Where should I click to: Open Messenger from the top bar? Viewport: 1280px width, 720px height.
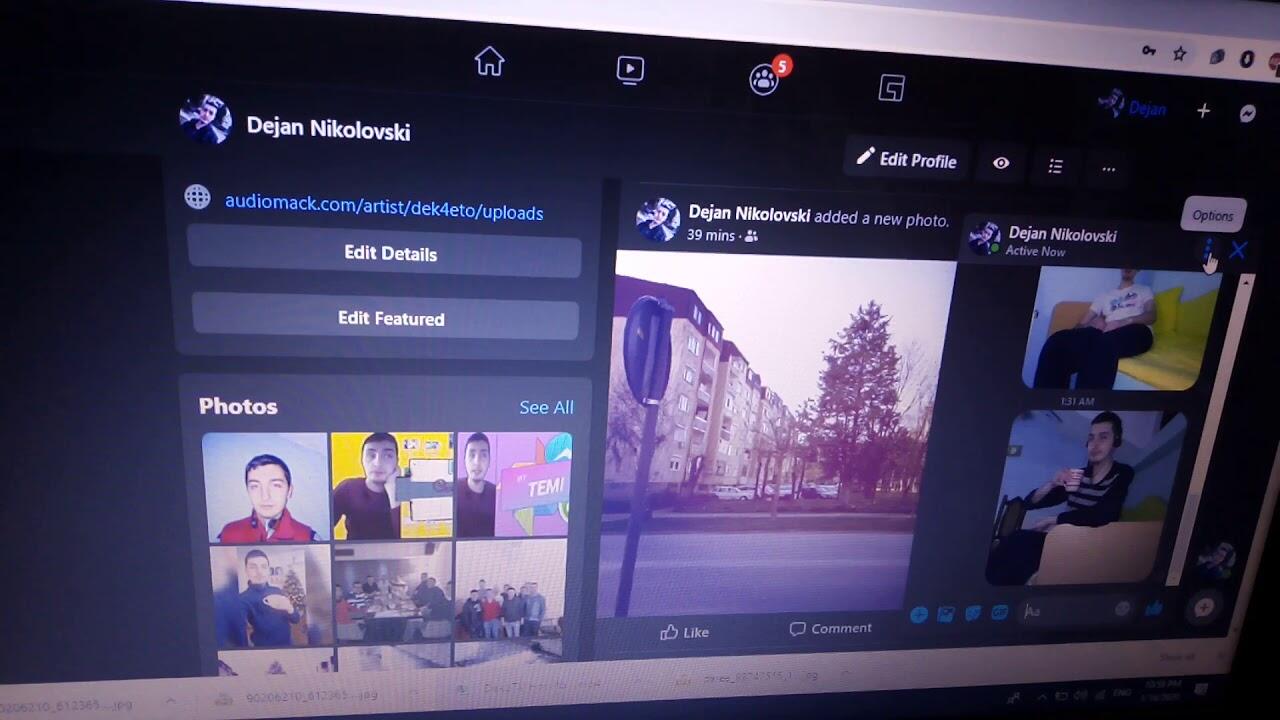click(x=1248, y=113)
